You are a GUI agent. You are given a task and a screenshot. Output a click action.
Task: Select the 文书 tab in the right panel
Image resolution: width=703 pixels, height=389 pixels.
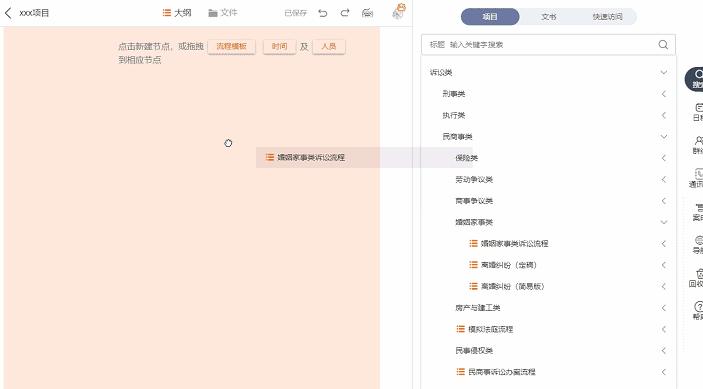click(x=548, y=17)
